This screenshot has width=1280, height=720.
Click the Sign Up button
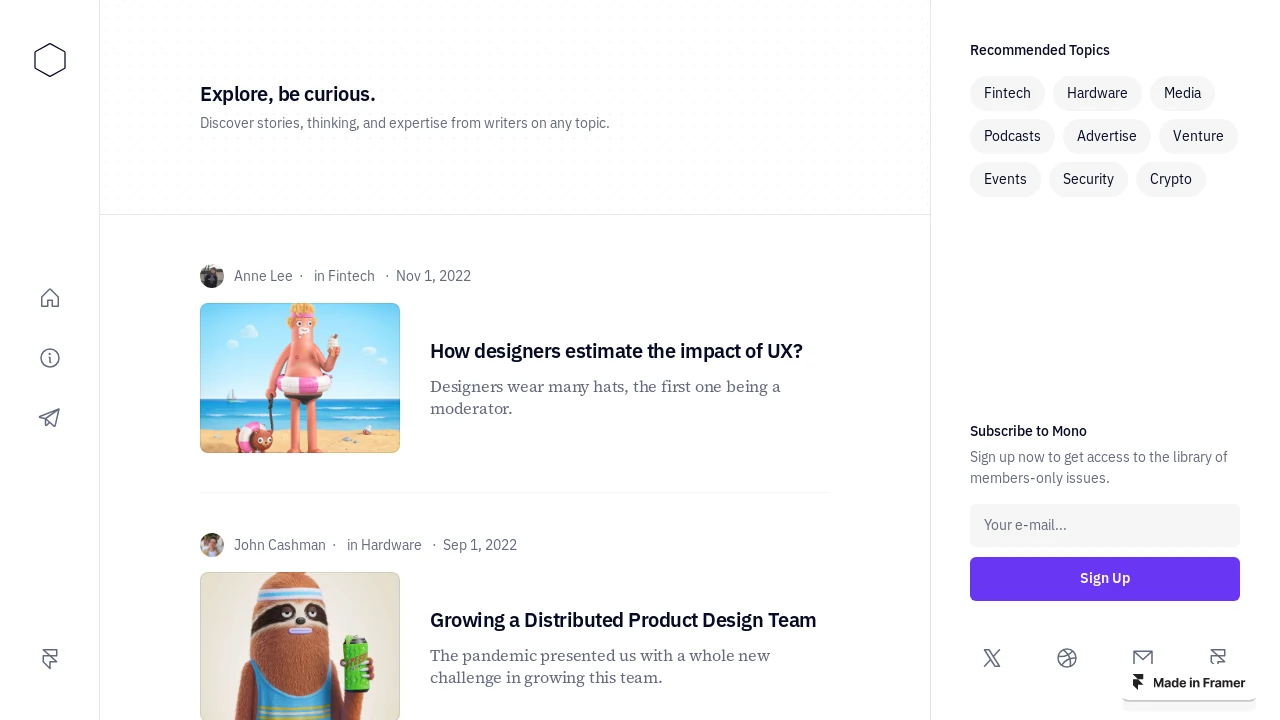click(1105, 579)
